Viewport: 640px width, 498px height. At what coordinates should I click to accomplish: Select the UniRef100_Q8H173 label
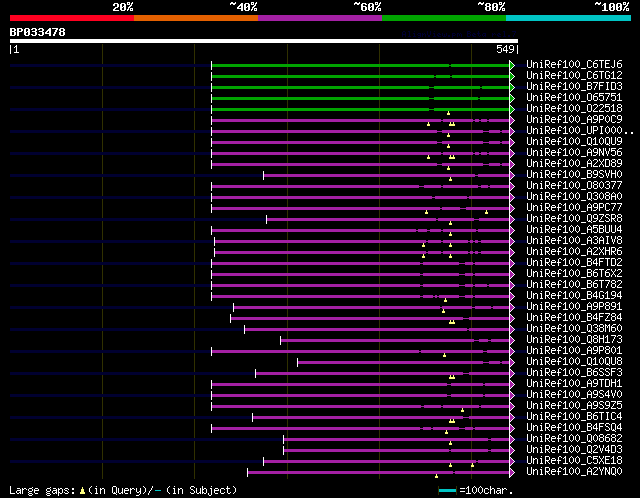(574, 340)
